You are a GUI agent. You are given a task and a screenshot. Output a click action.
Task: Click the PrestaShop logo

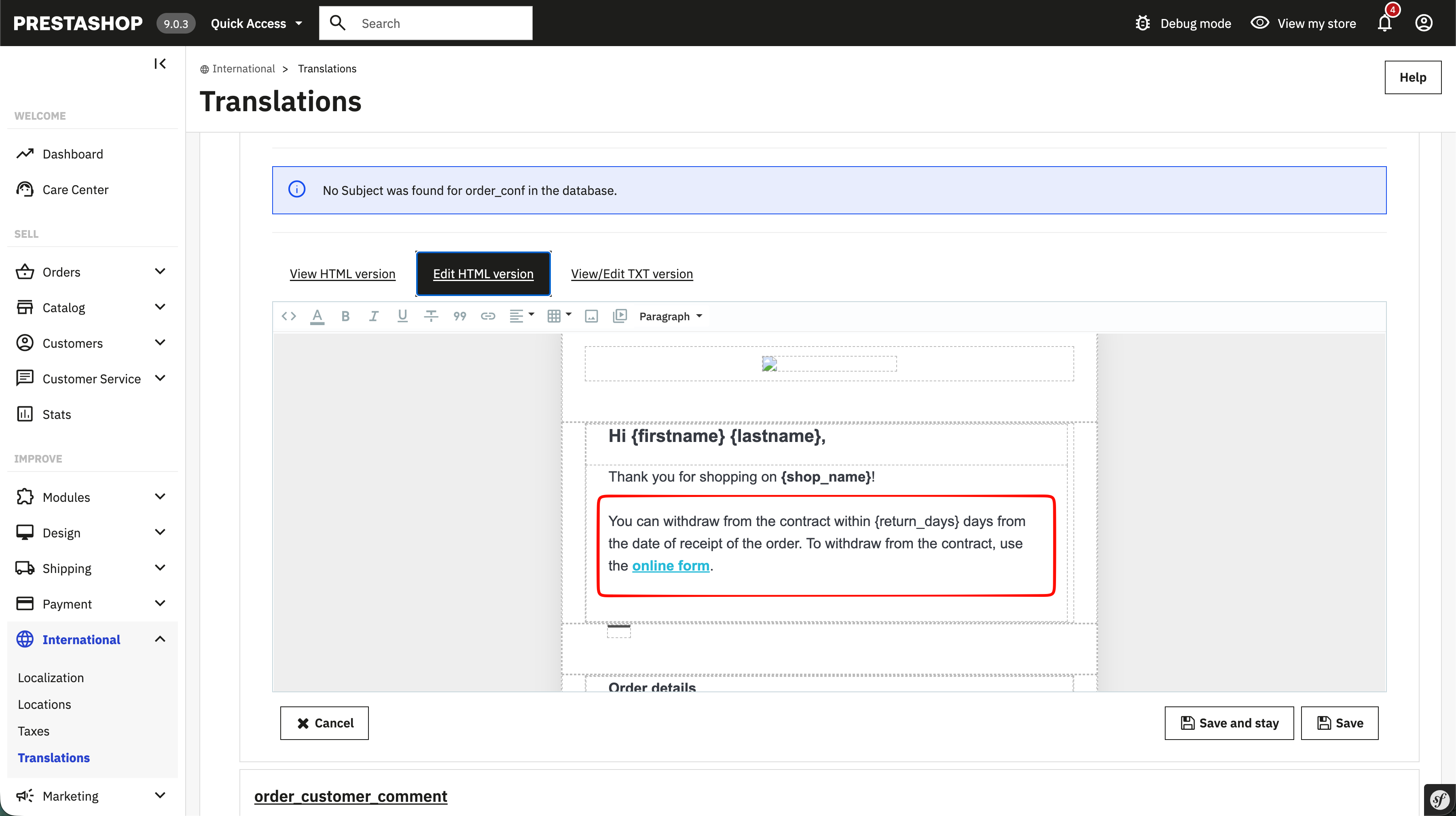click(78, 23)
